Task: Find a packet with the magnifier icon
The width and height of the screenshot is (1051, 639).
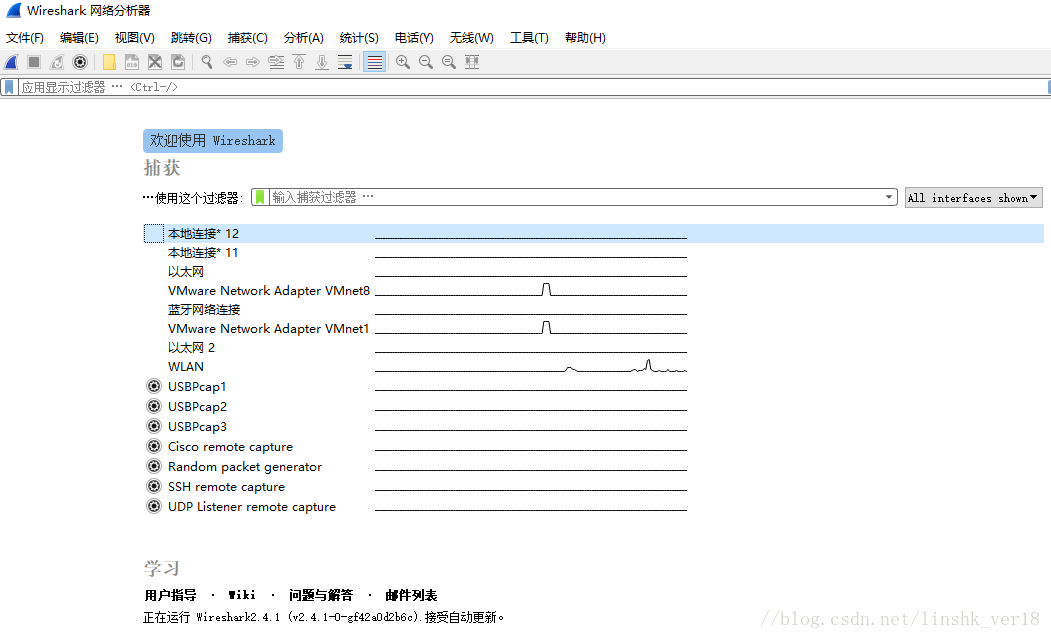Action: (207, 62)
